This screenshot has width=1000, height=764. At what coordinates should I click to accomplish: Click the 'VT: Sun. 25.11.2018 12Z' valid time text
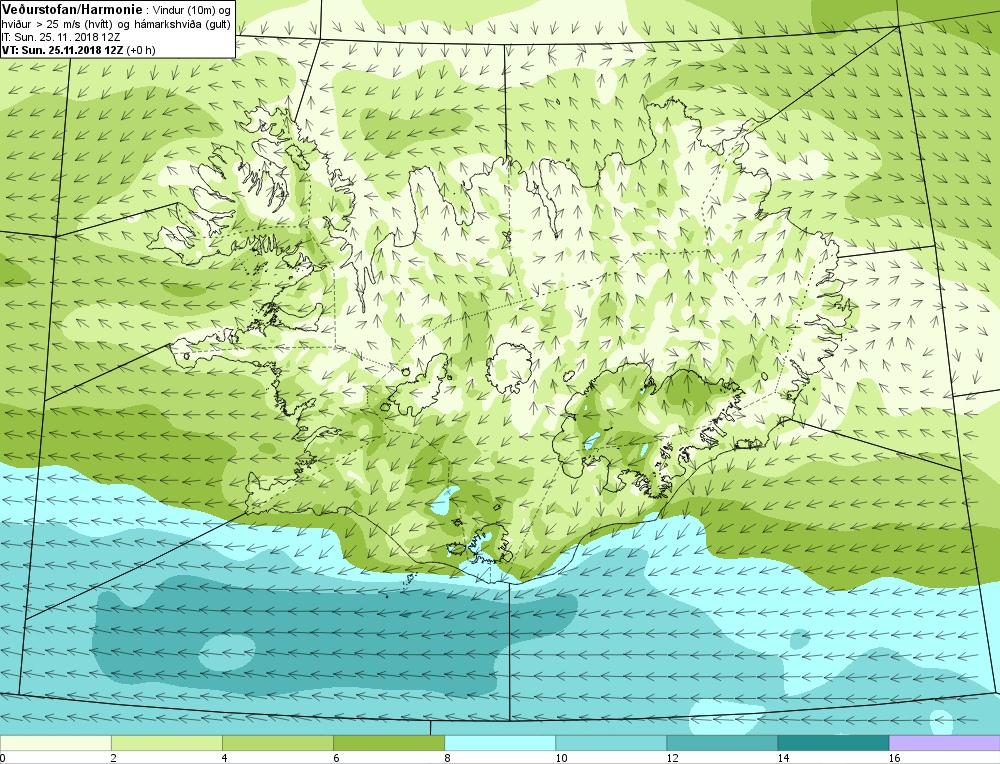click(62, 50)
